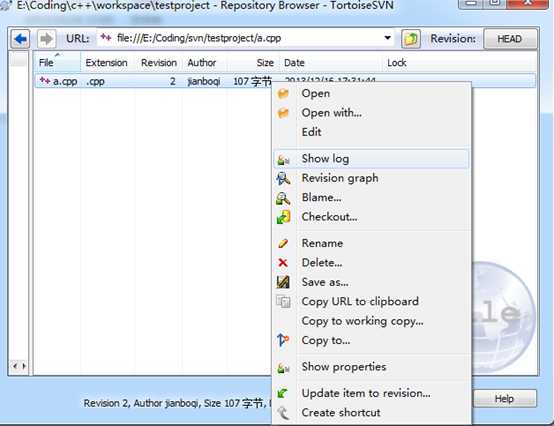Click the gray Forward arrow button
This screenshot has height=426, width=554.
point(46,39)
